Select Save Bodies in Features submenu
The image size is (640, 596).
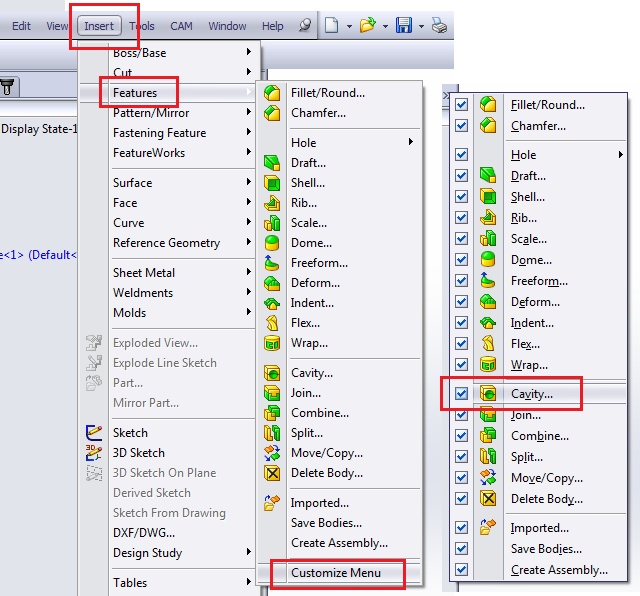point(326,523)
